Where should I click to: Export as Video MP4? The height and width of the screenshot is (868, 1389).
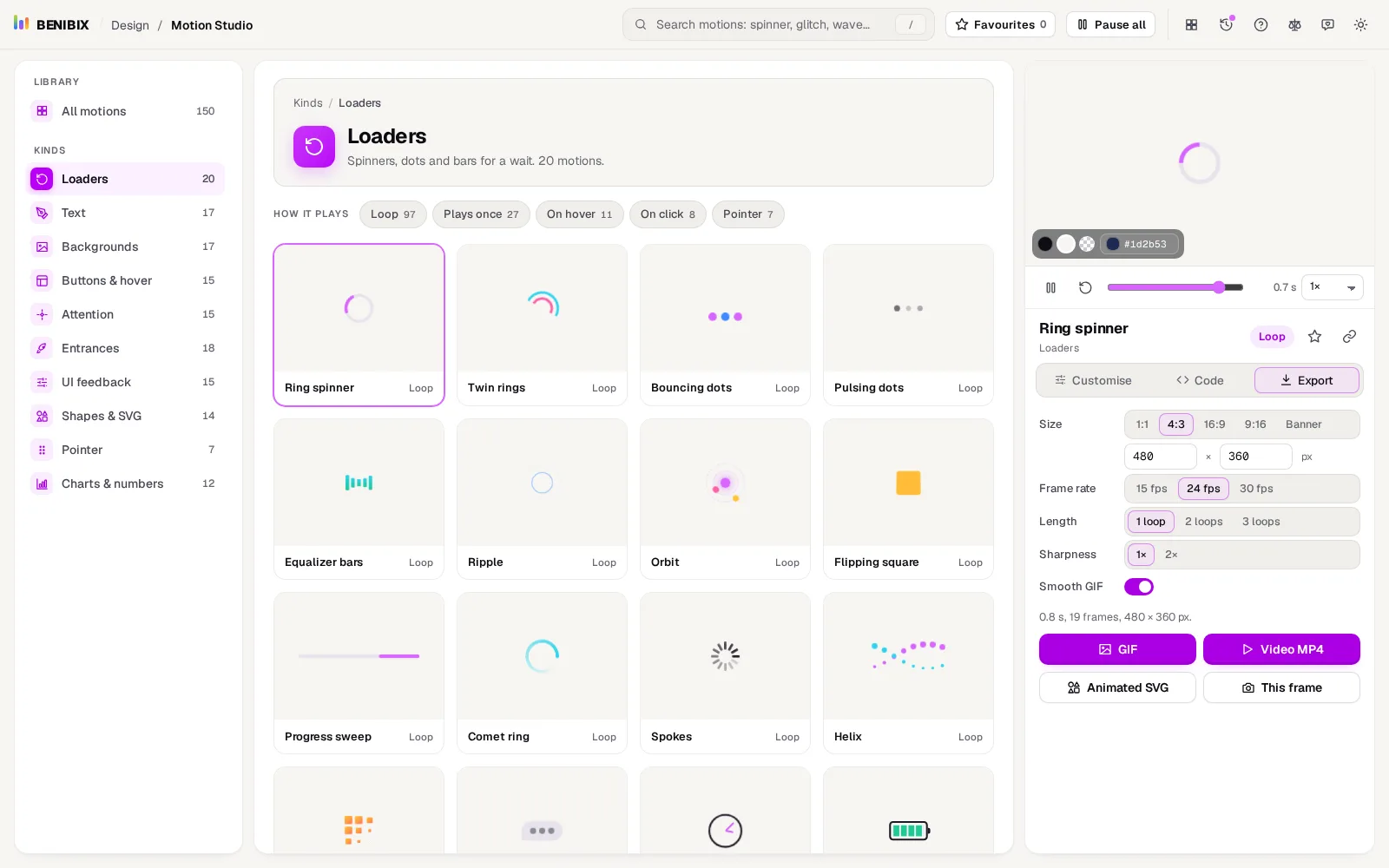1281,649
